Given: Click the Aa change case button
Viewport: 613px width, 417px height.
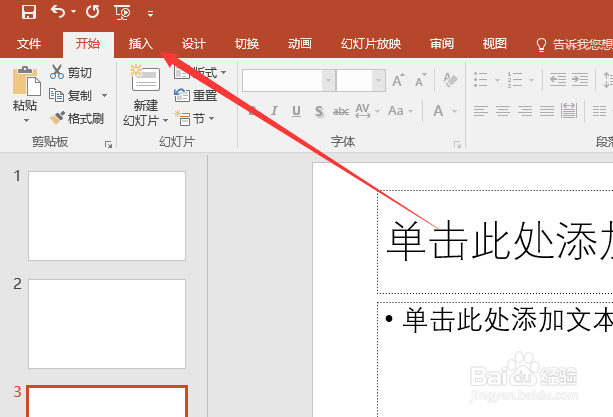Looking at the screenshot, I should 396,111.
